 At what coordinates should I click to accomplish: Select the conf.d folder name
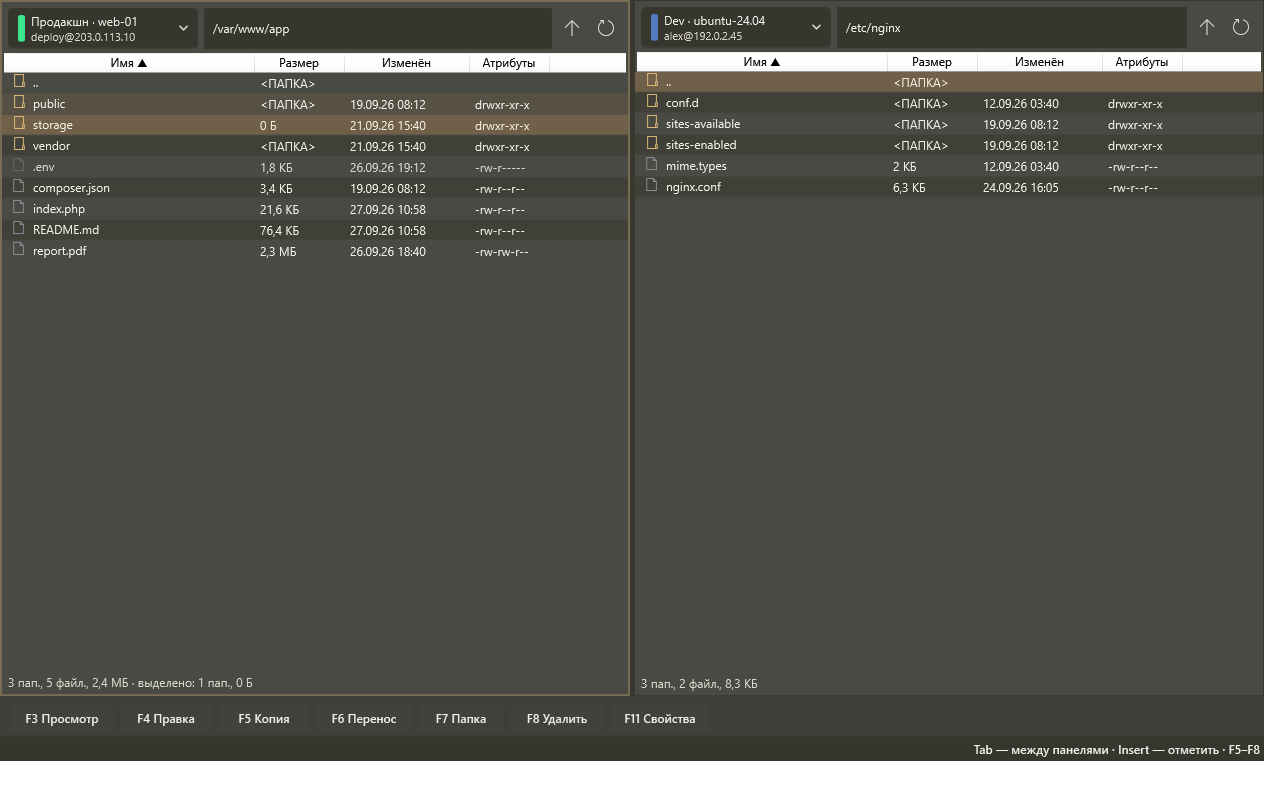click(x=682, y=103)
